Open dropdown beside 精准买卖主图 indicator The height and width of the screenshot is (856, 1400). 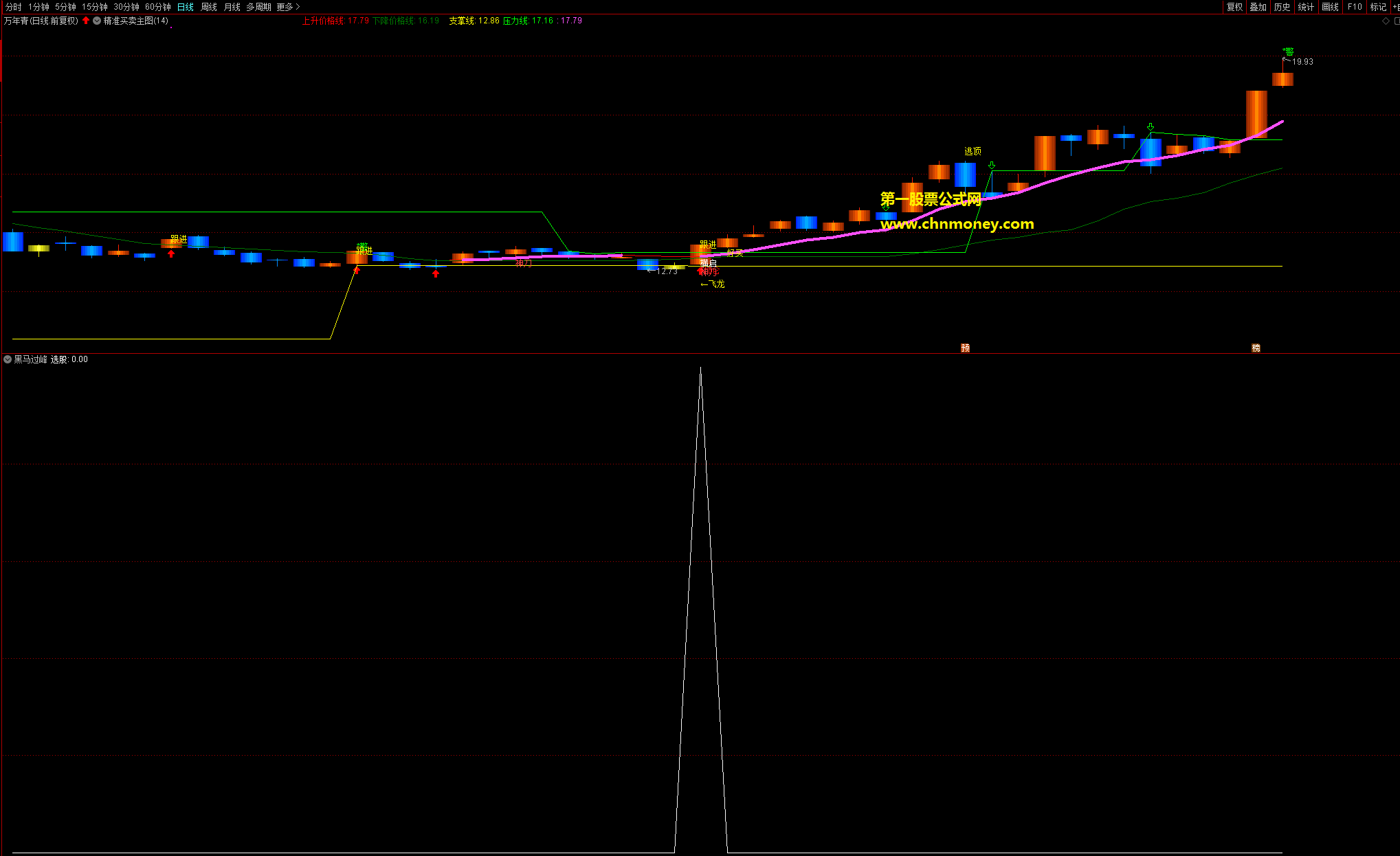click(97, 21)
